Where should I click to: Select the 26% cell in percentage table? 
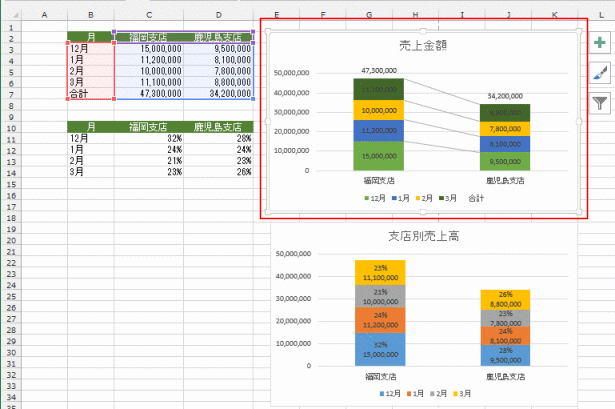click(x=218, y=172)
